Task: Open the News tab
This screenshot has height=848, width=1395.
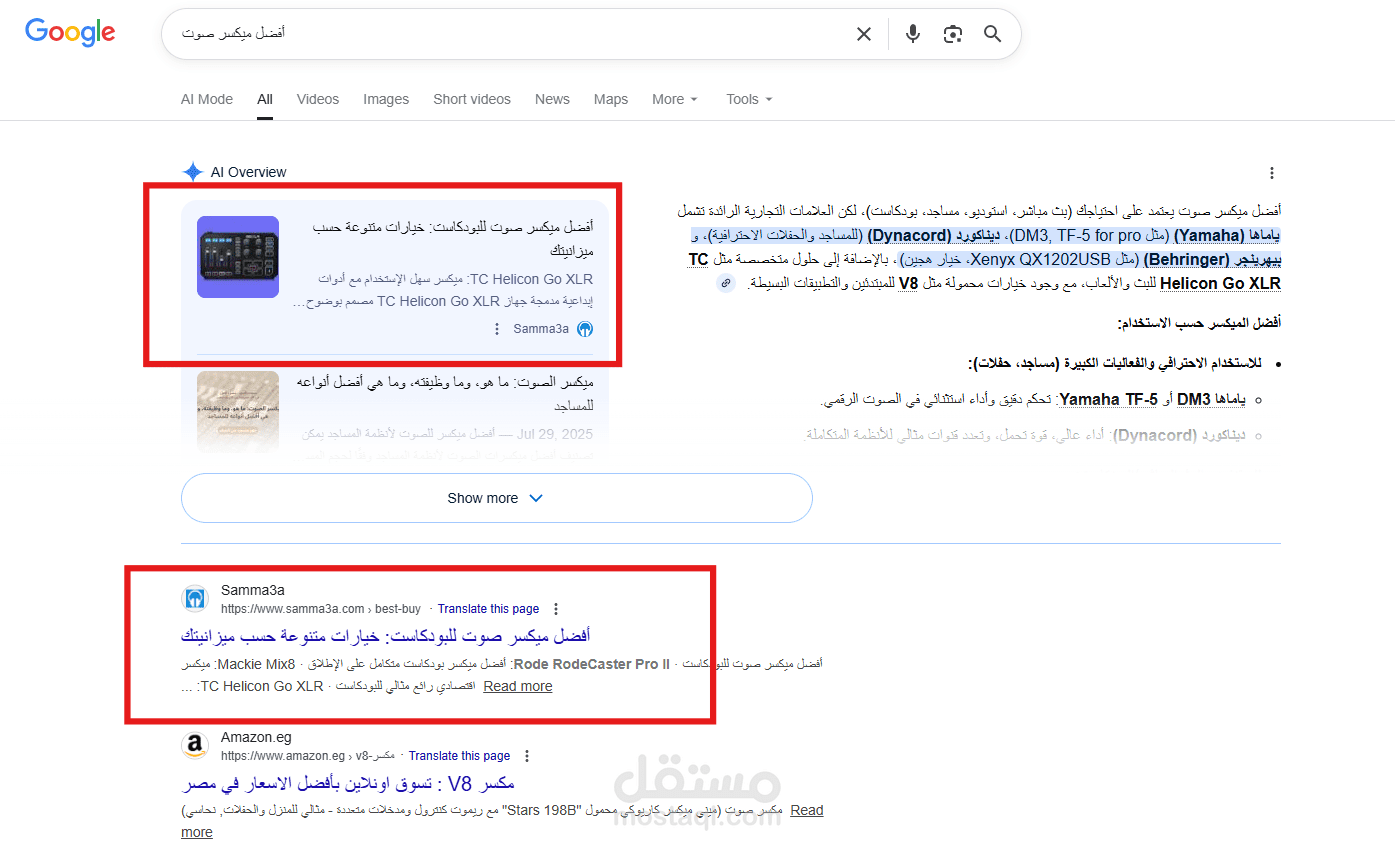Action: click(x=552, y=99)
